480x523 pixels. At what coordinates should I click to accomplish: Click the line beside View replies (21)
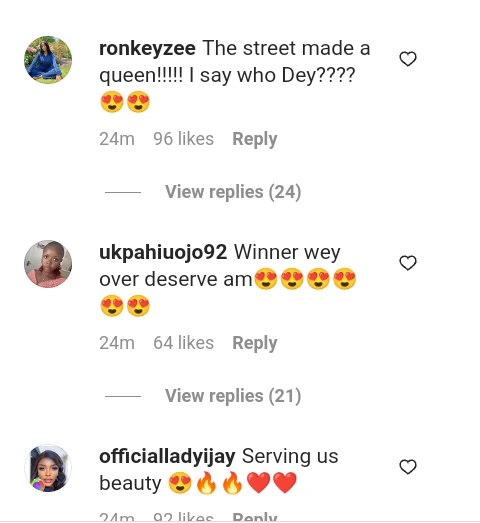tap(123, 396)
